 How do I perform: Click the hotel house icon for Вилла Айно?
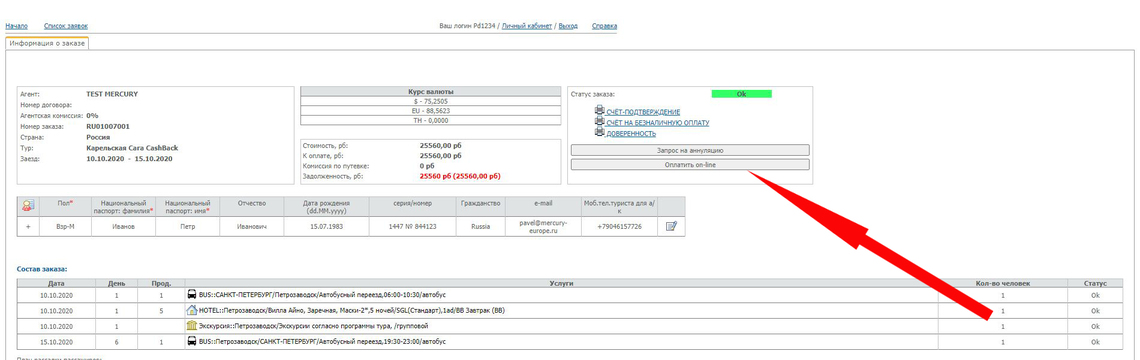192,311
